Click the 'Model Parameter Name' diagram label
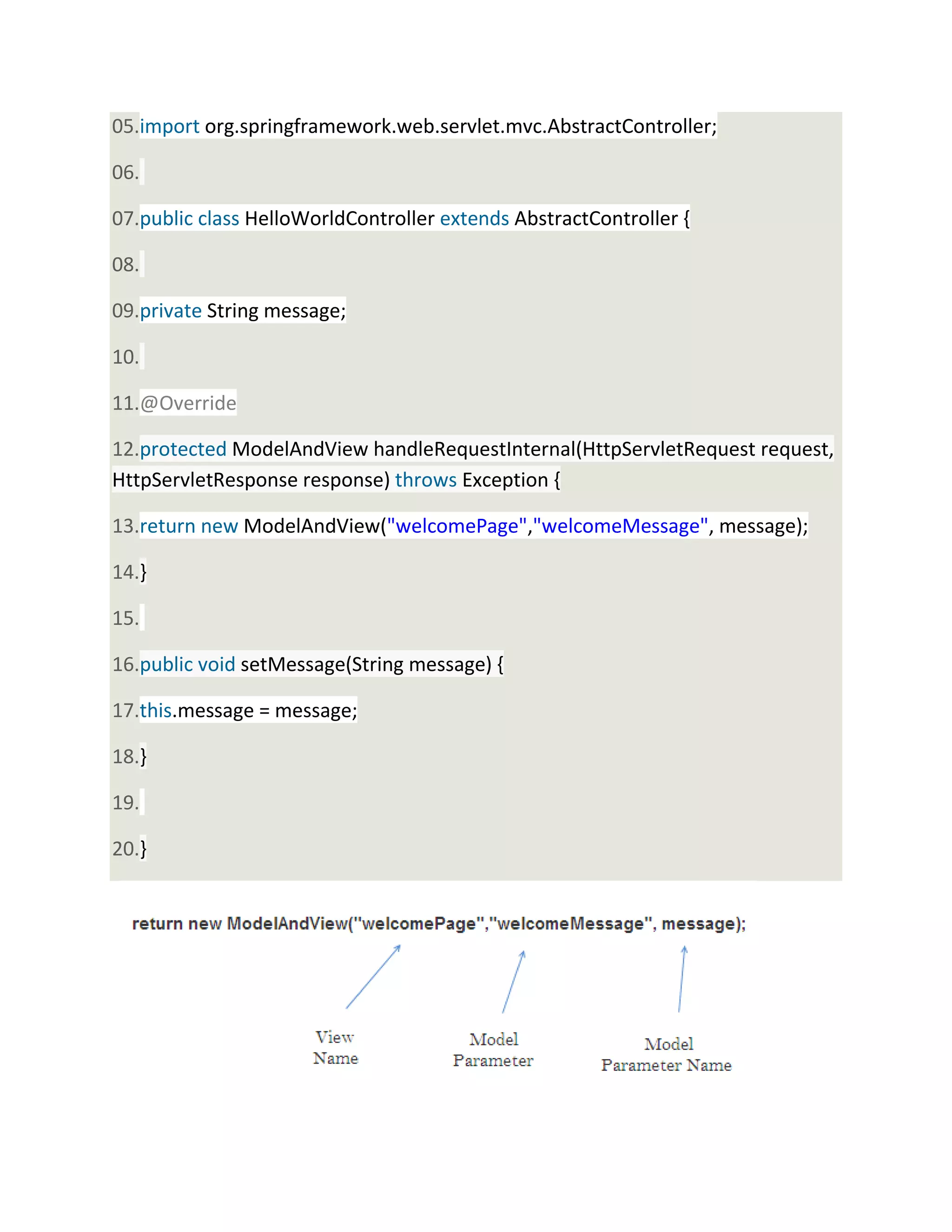The width and height of the screenshot is (952, 1232). 667,1054
